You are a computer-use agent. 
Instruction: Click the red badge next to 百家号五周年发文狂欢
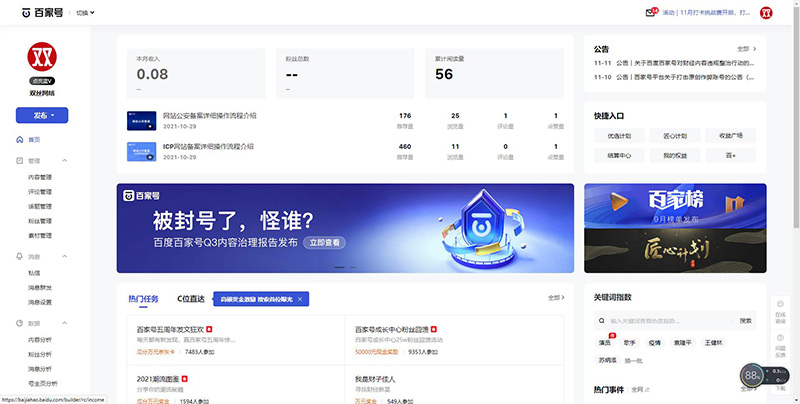[209, 329]
